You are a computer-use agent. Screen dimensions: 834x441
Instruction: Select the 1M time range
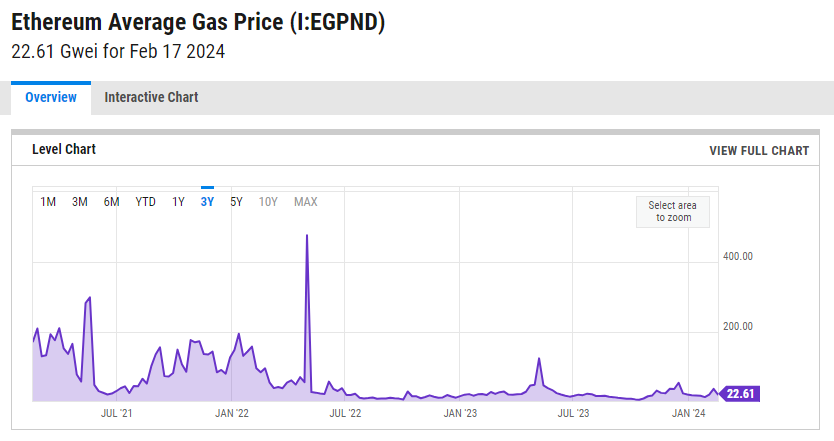point(48,202)
